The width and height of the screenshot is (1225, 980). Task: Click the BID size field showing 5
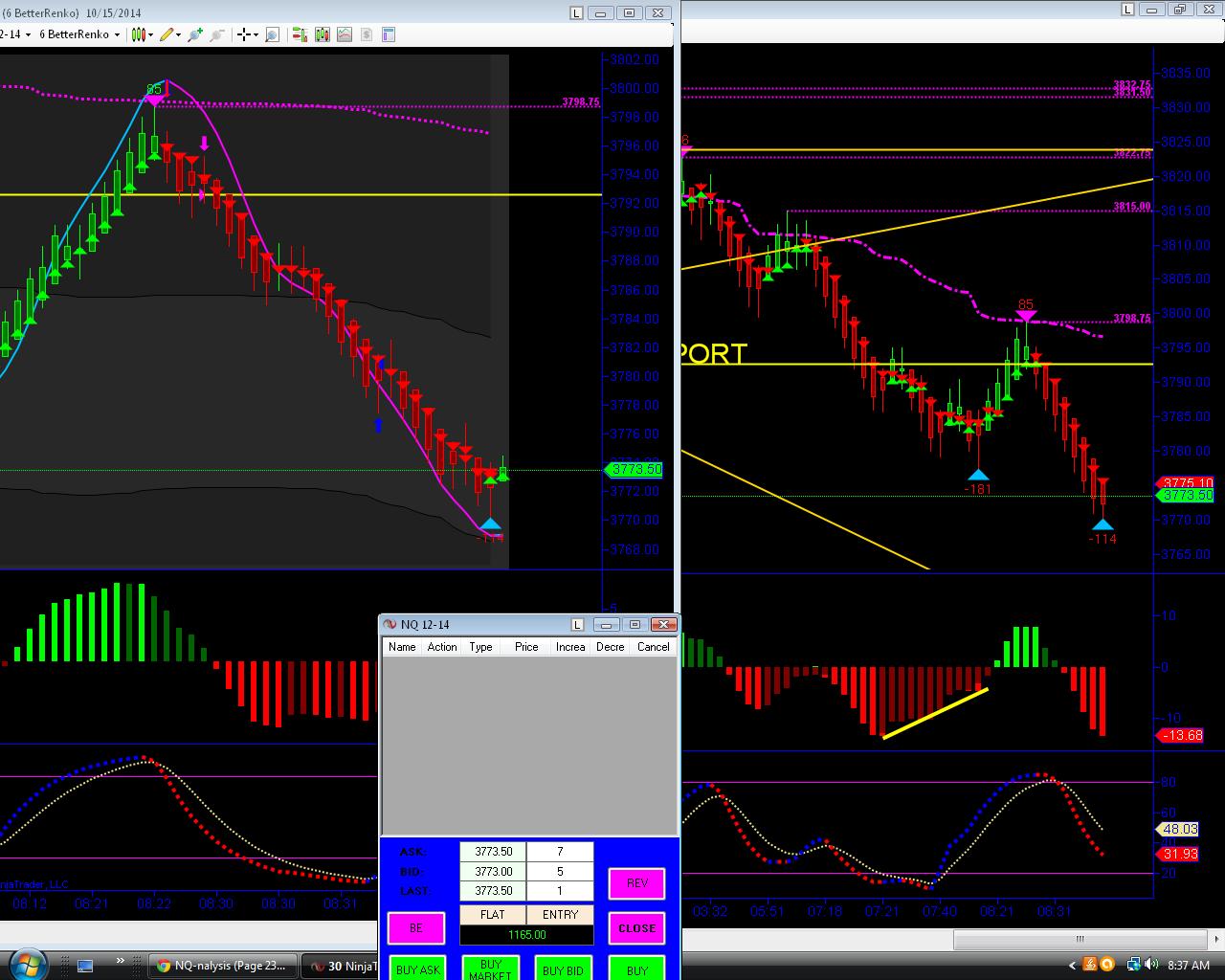coord(561,871)
